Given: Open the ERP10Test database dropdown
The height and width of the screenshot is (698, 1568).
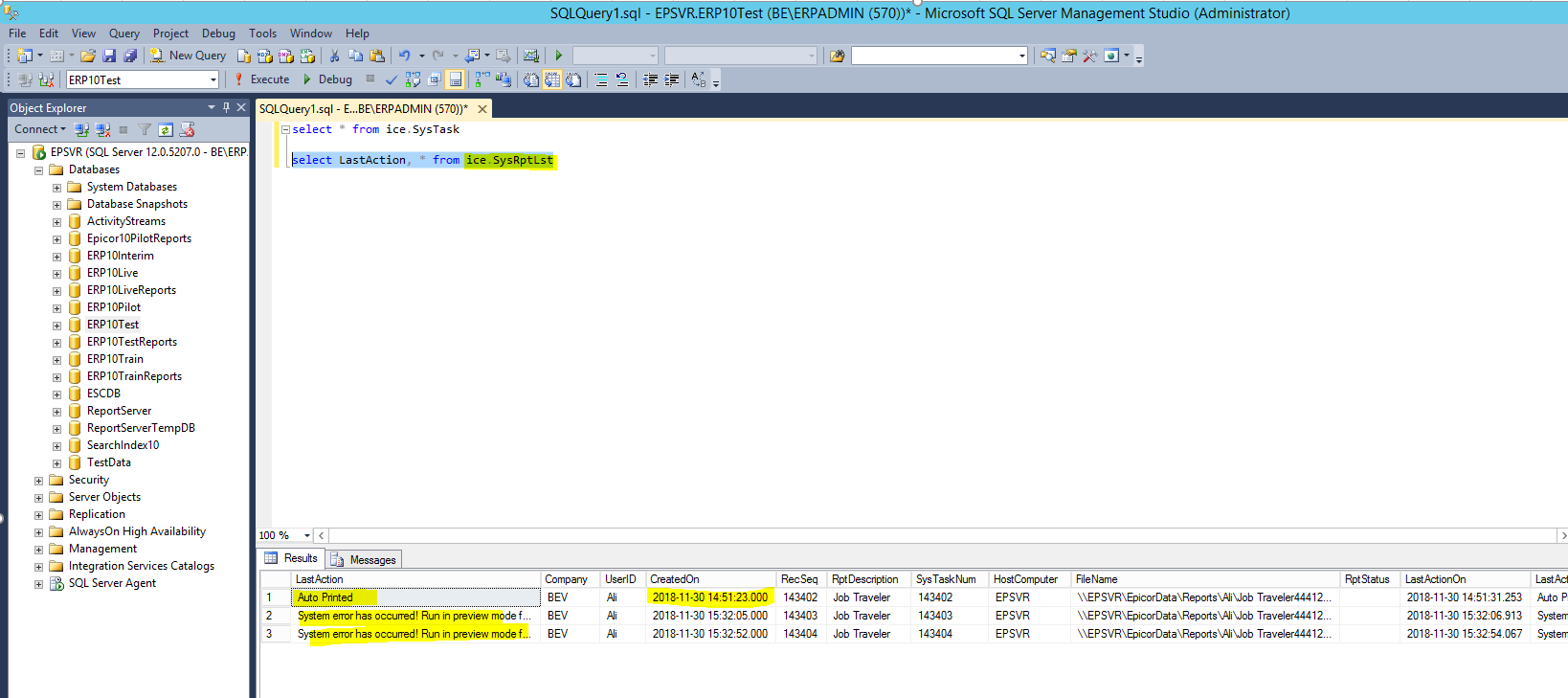Looking at the screenshot, I should coord(213,79).
